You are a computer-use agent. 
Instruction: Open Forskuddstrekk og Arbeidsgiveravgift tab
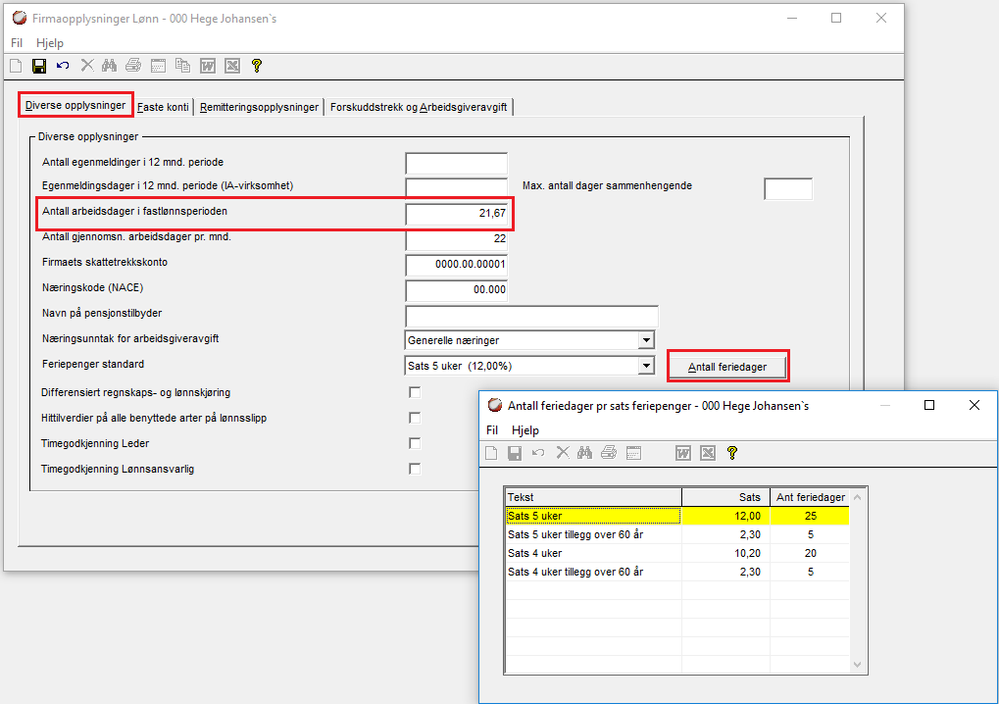[419, 107]
